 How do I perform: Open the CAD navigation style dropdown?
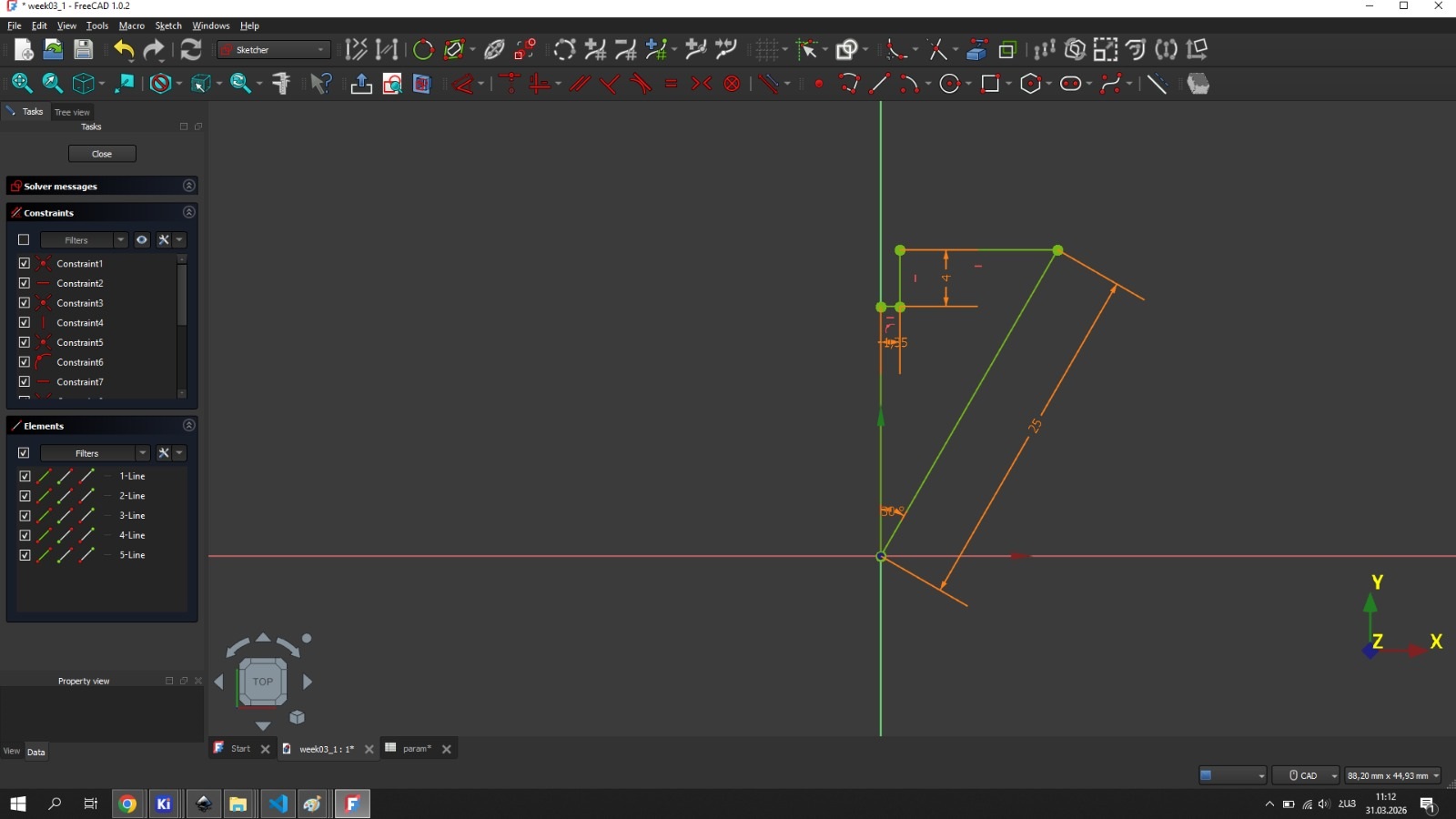pyautogui.click(x=1306, y=775)
